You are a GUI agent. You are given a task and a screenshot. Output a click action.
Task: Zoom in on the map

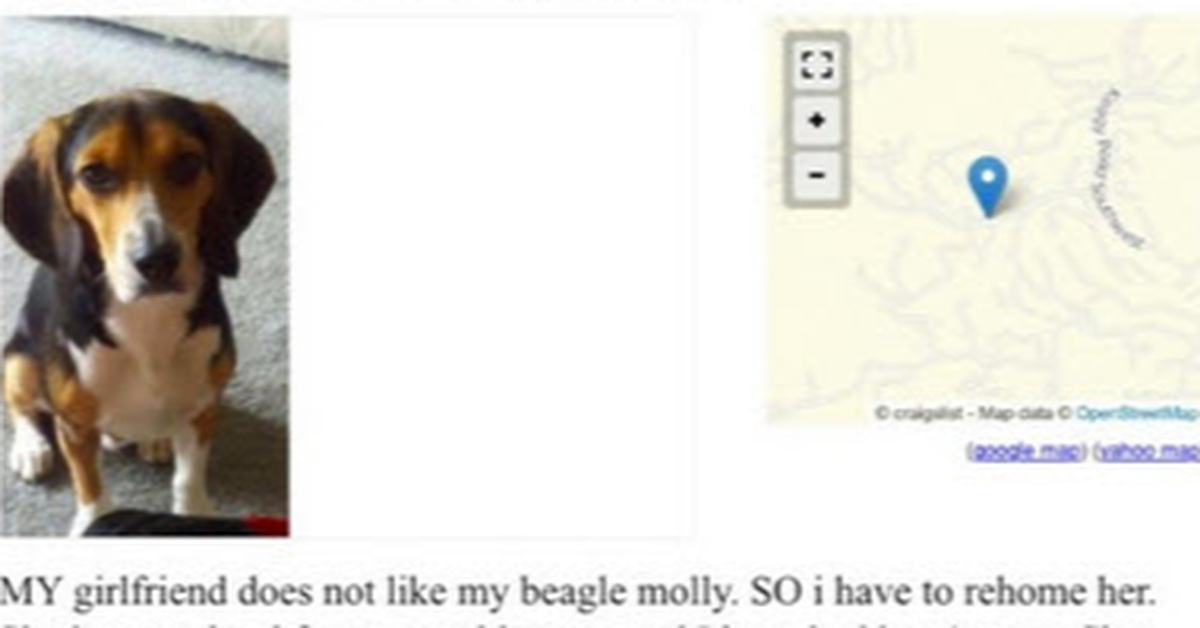tap(817, 121)
